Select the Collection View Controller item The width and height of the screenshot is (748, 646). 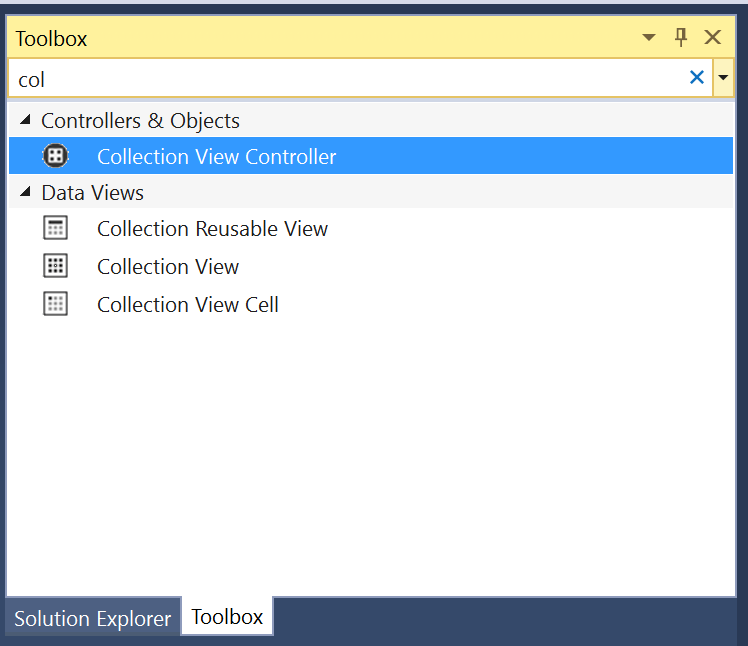[x=371, y=156]
